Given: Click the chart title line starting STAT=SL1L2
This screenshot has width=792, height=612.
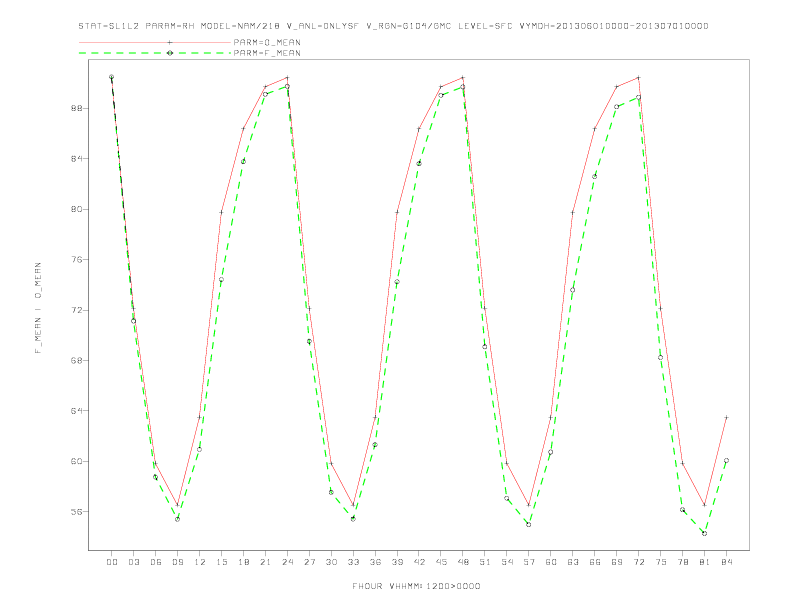Looking at the screenshot, I should tap(393, 26).
